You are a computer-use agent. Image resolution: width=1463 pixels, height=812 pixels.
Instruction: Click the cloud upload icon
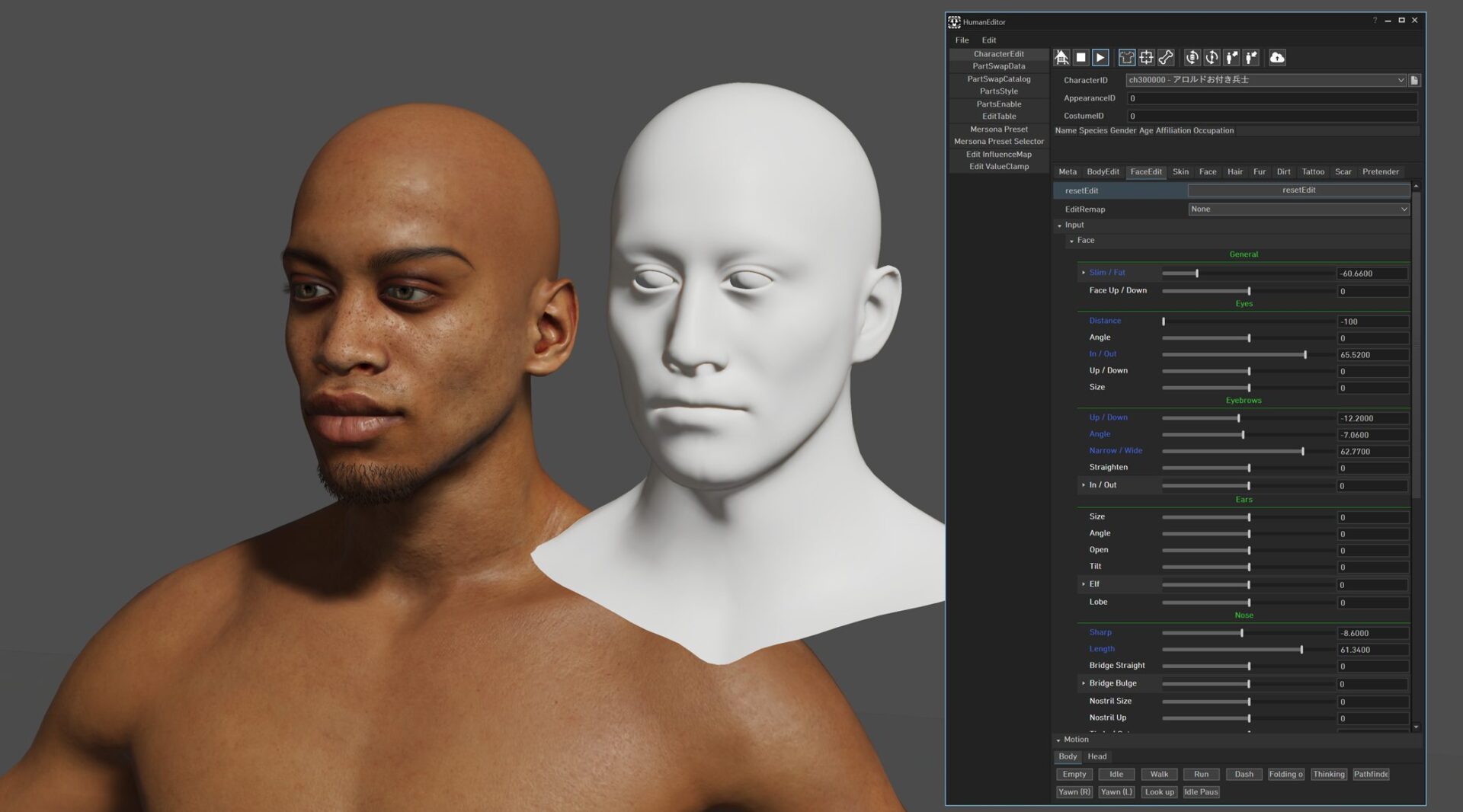(x=1277, y=58)
